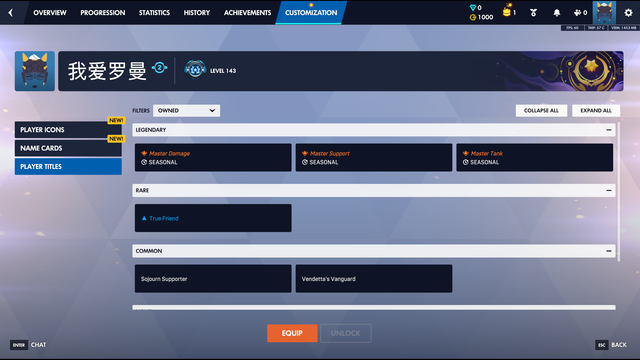Viewport: 640px width, 360px height.
Task: Open the Owned filters dropdown
Action: click(x=187, y=111)
